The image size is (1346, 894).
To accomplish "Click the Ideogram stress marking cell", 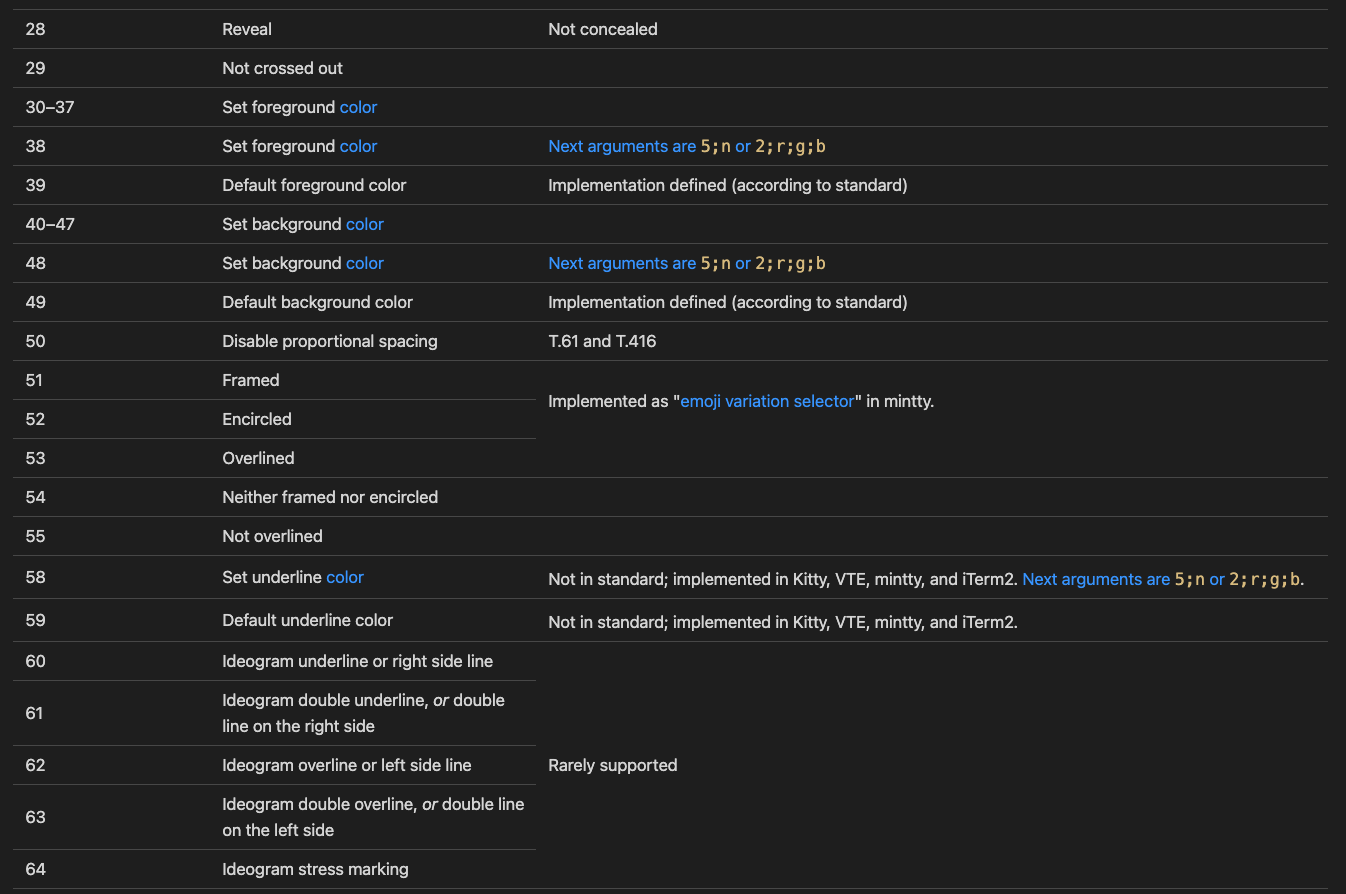I will pyautogui.click(x=315, y=869).
